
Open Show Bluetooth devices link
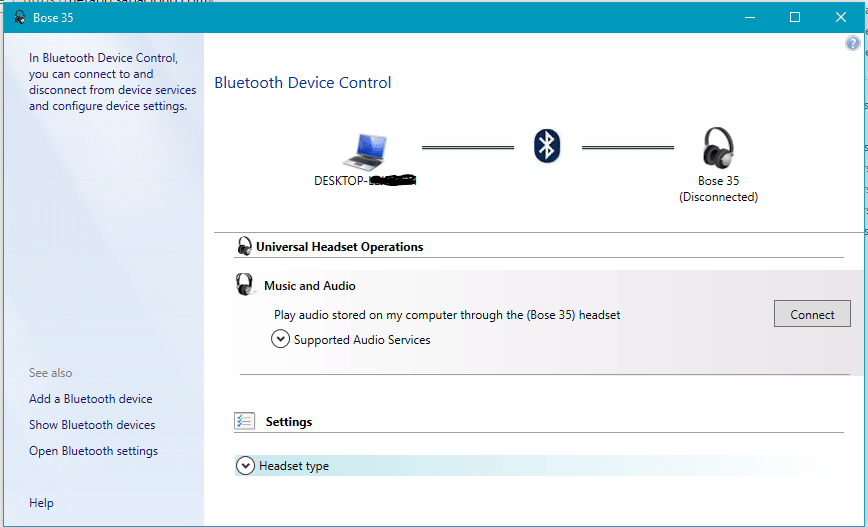(92, 425)
